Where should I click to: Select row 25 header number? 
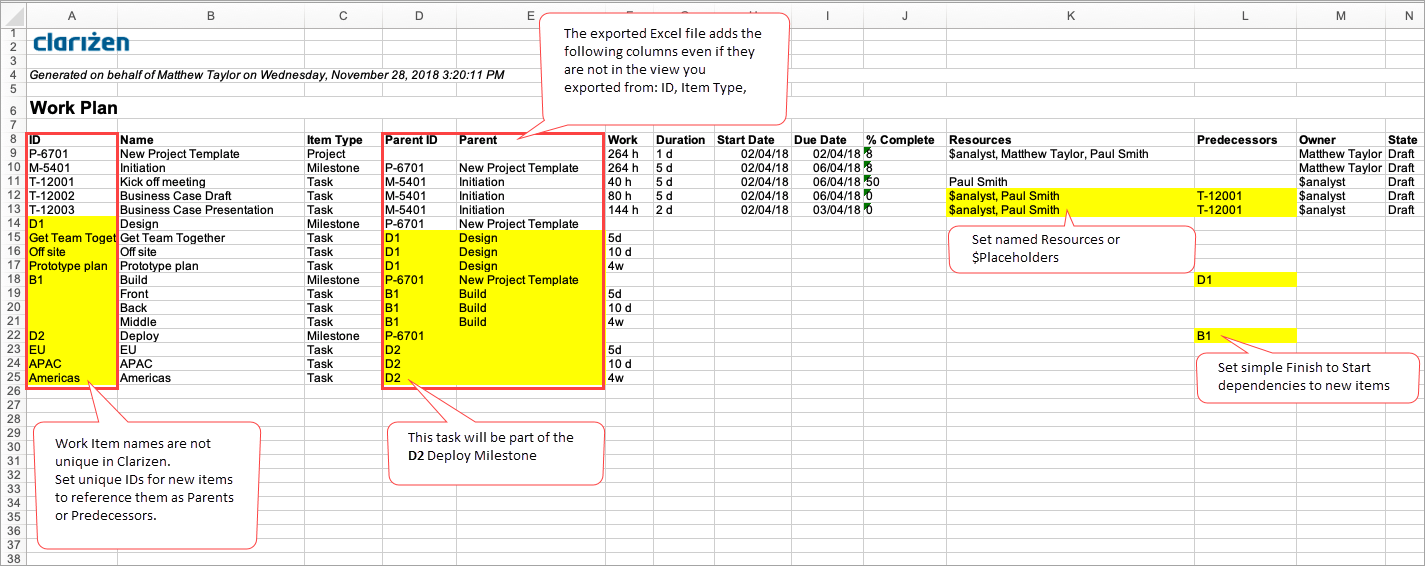(x=13, y=378)
